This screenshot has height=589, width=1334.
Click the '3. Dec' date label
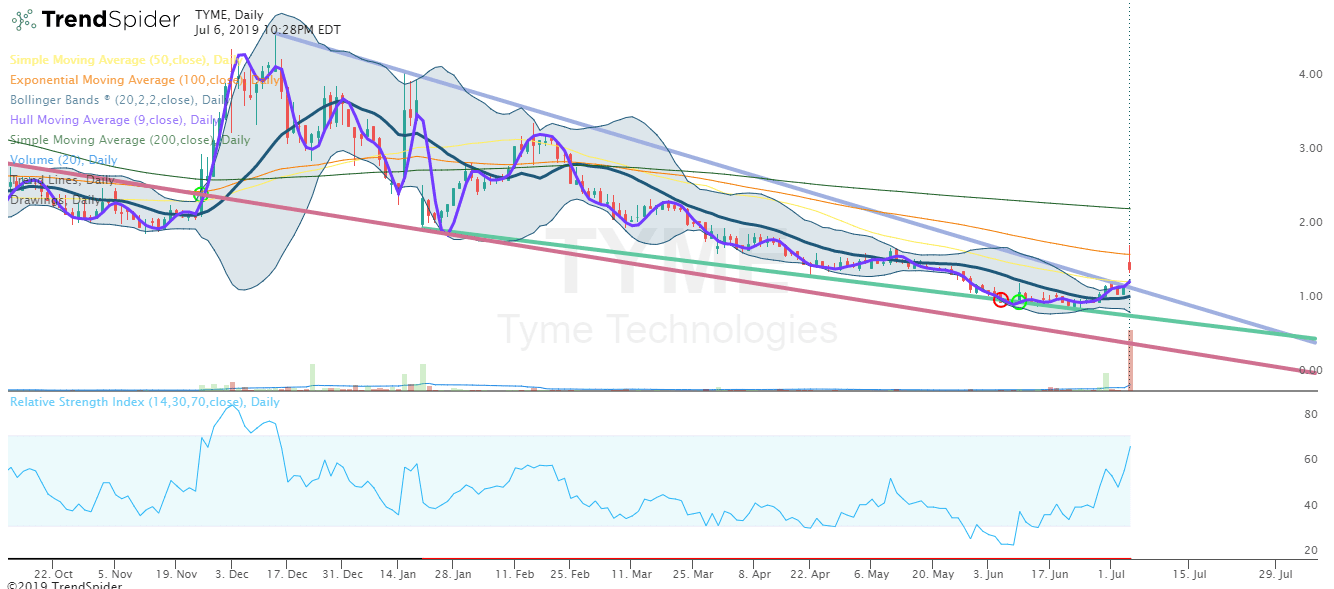click(x=232, y=575)
